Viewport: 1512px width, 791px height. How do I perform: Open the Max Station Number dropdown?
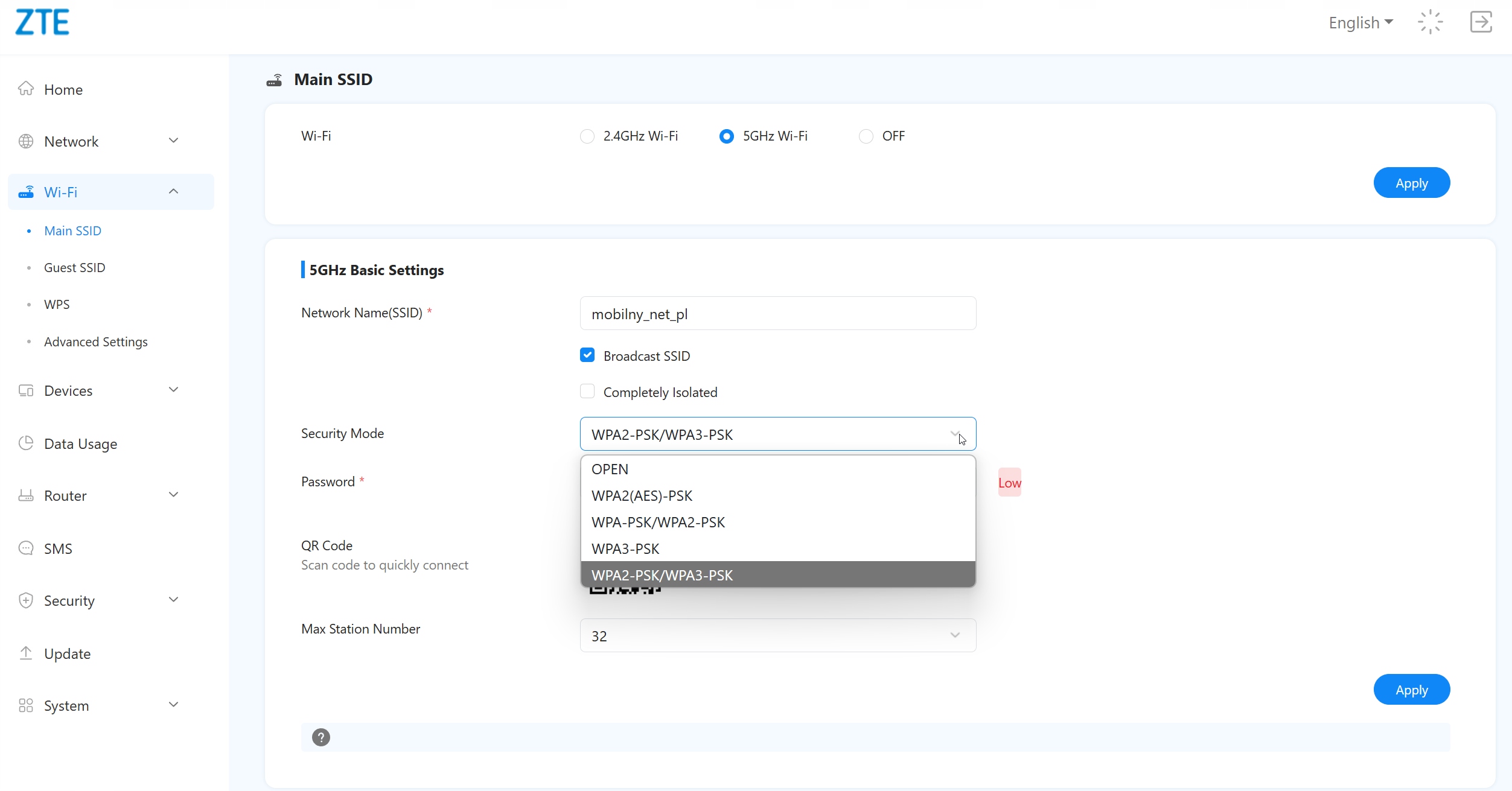(x=777, y=635)
